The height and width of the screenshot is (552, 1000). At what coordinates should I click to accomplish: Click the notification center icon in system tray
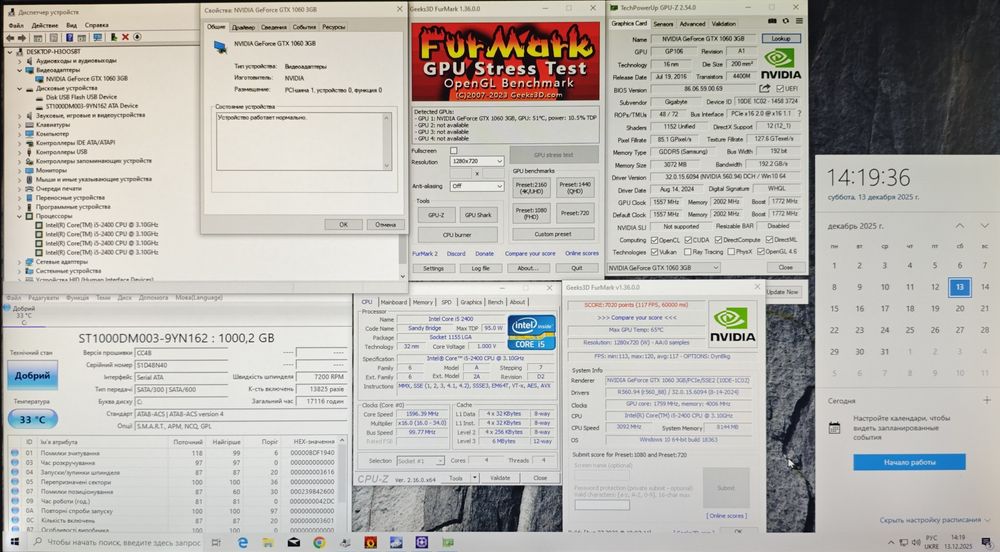987,542
